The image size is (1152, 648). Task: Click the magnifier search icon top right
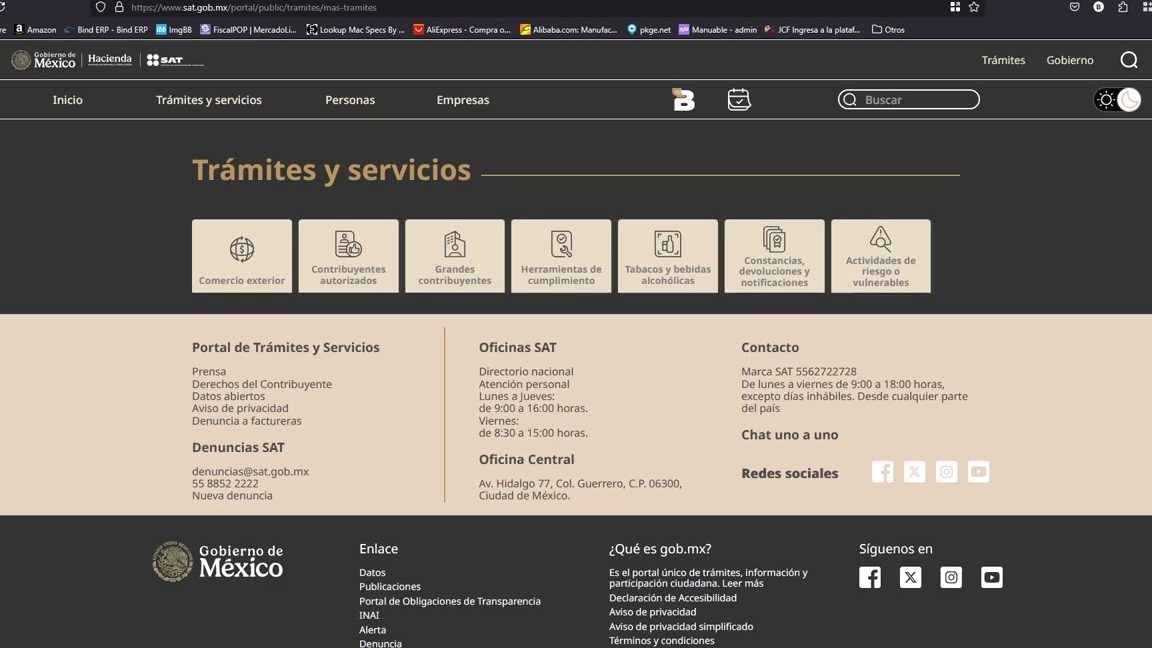pyautogui.click(x=1129, y=60)
